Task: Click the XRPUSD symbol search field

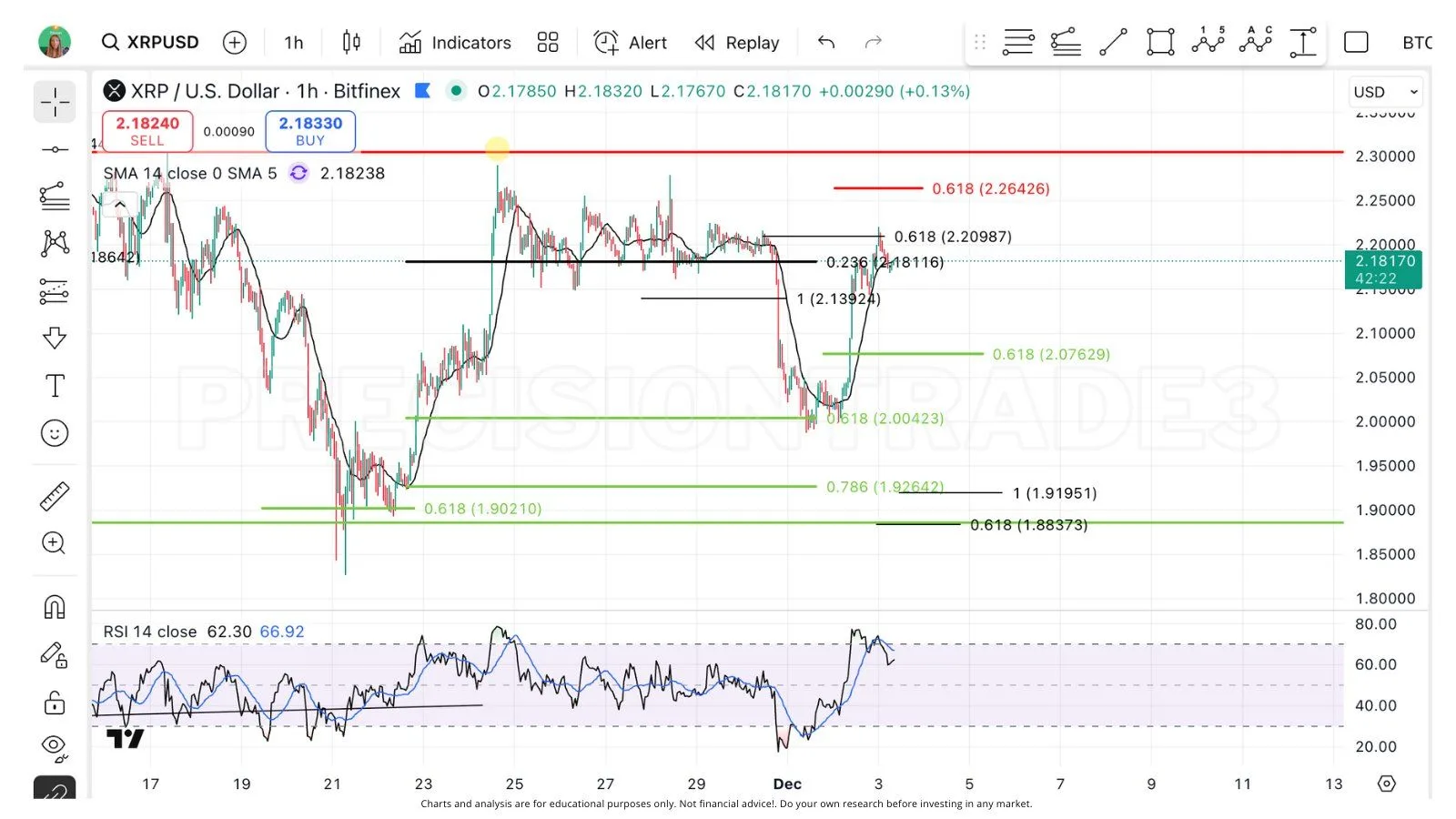Action: (x=151, y=42)
